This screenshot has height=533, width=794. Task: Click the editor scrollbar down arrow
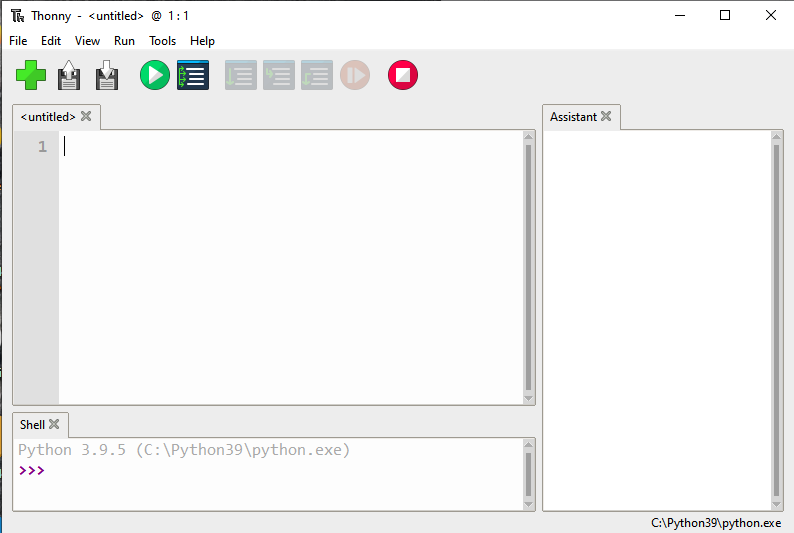click(528, 399)
